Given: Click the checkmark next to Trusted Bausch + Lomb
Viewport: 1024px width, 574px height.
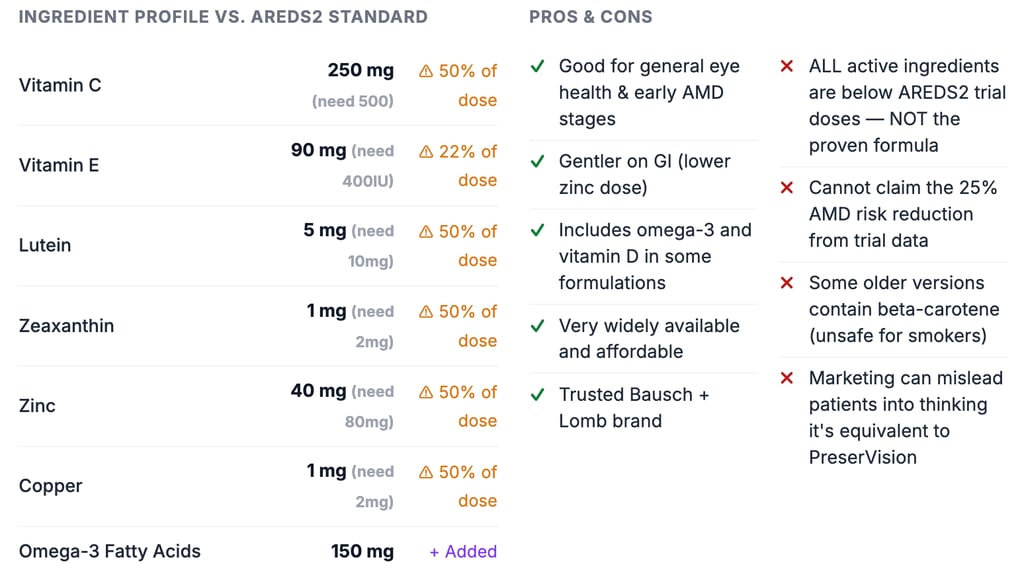Looking at the screenshot, I should 538,395.
